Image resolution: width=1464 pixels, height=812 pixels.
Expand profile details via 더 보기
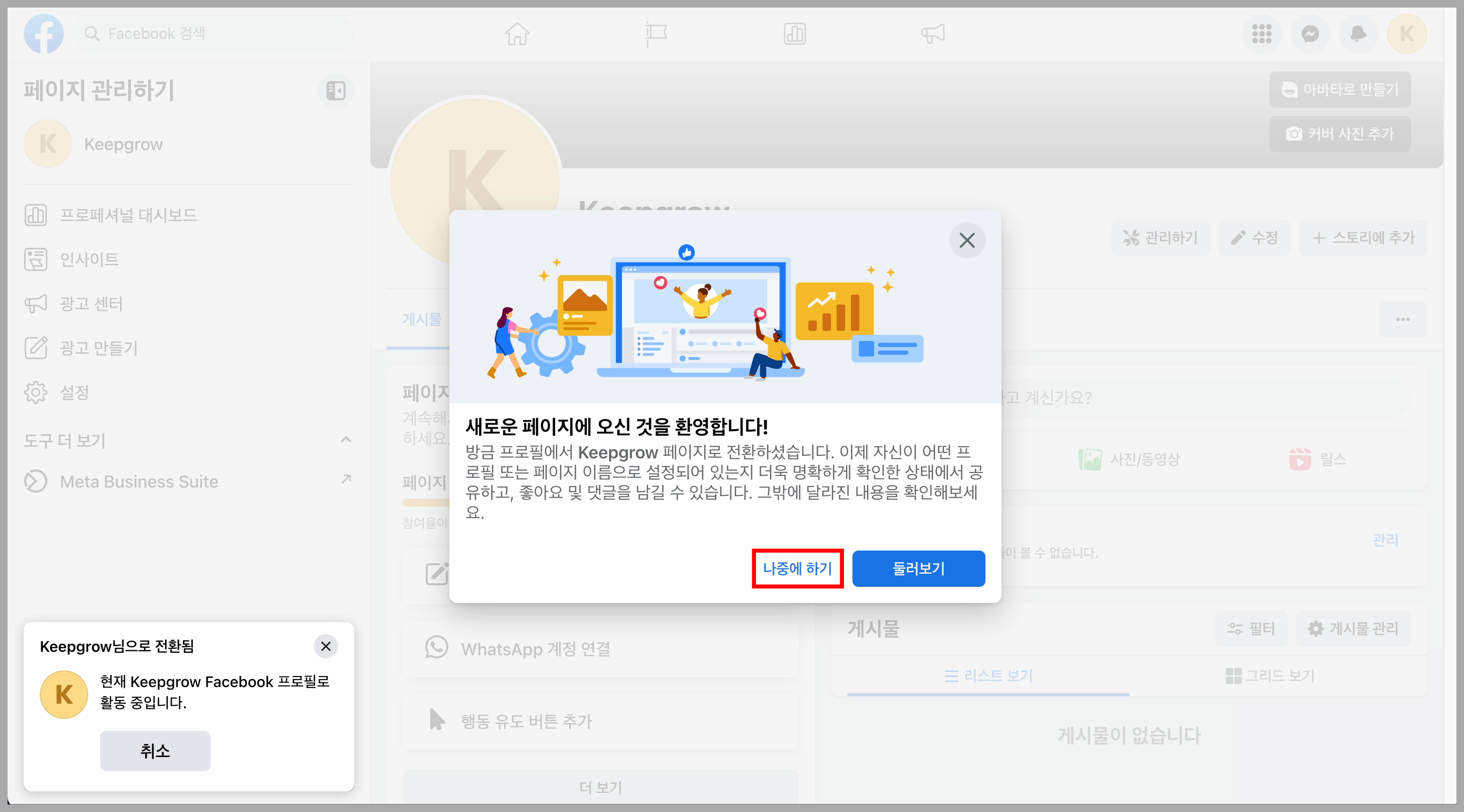(600, 787)
